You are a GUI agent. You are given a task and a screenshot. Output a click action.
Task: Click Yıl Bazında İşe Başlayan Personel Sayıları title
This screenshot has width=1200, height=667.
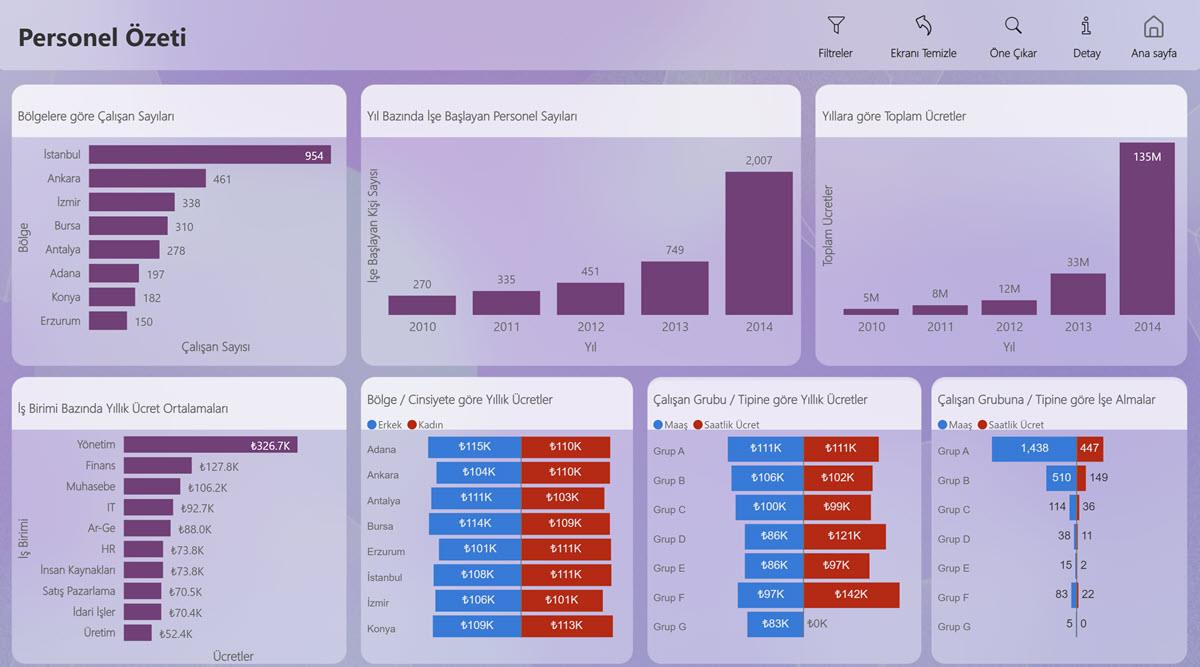pyautogui.click(x=472, y=117)
